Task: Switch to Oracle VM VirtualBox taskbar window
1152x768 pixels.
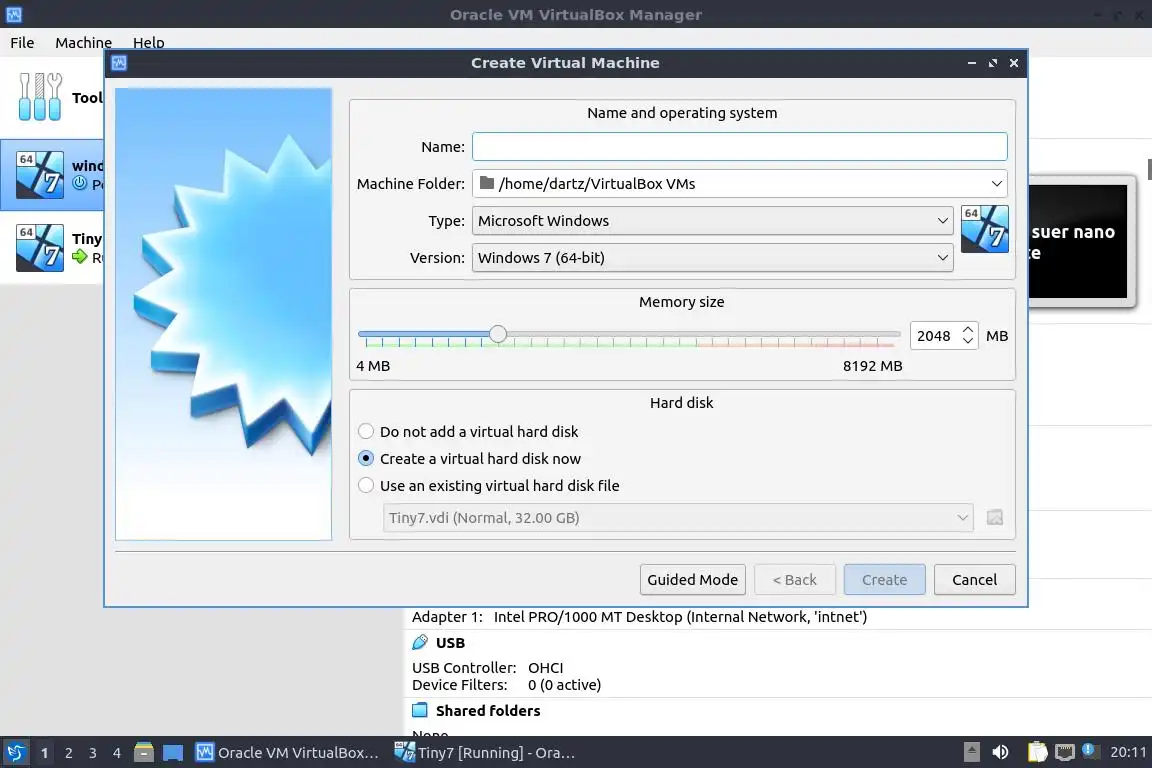Action: pos(287,753)
